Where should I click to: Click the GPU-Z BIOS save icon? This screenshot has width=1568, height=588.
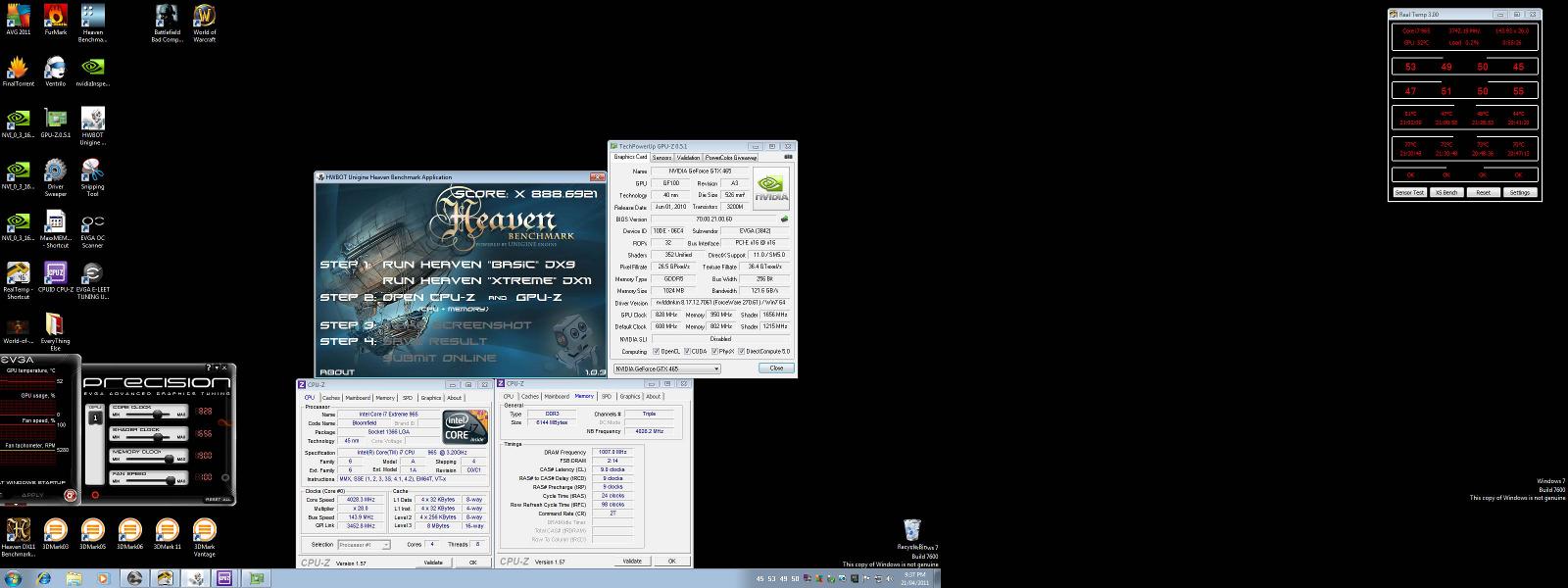coord(784,219)
